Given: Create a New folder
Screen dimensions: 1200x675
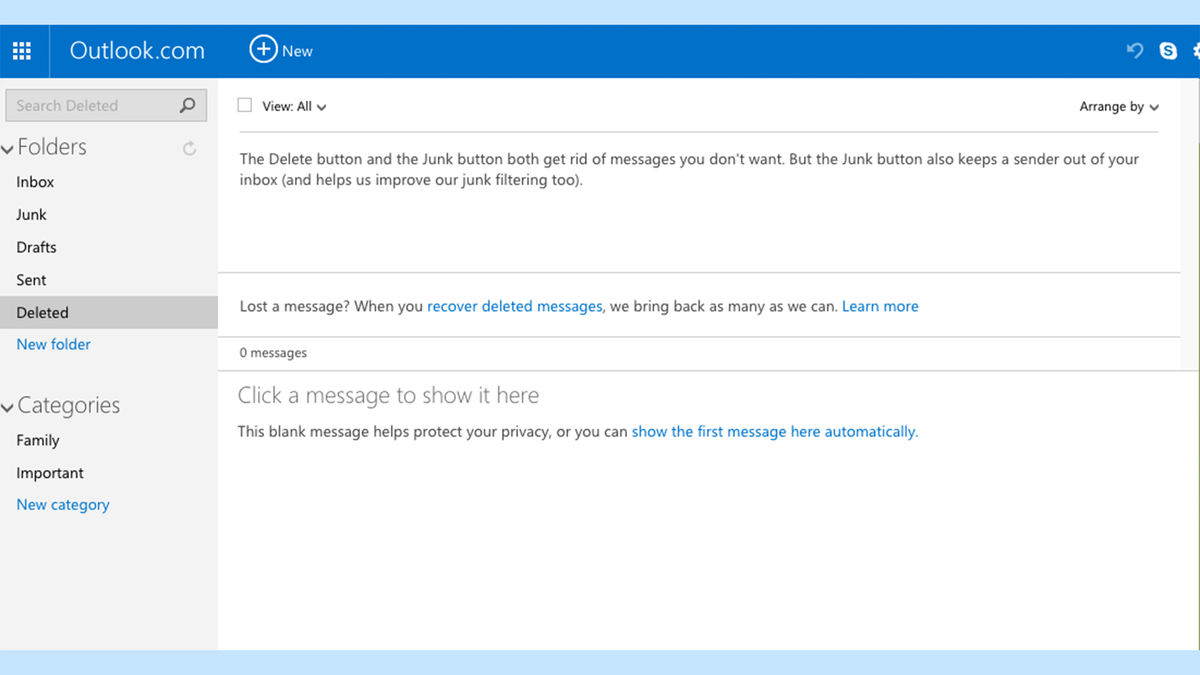Looking at the screenshot, I should [53, 344].
